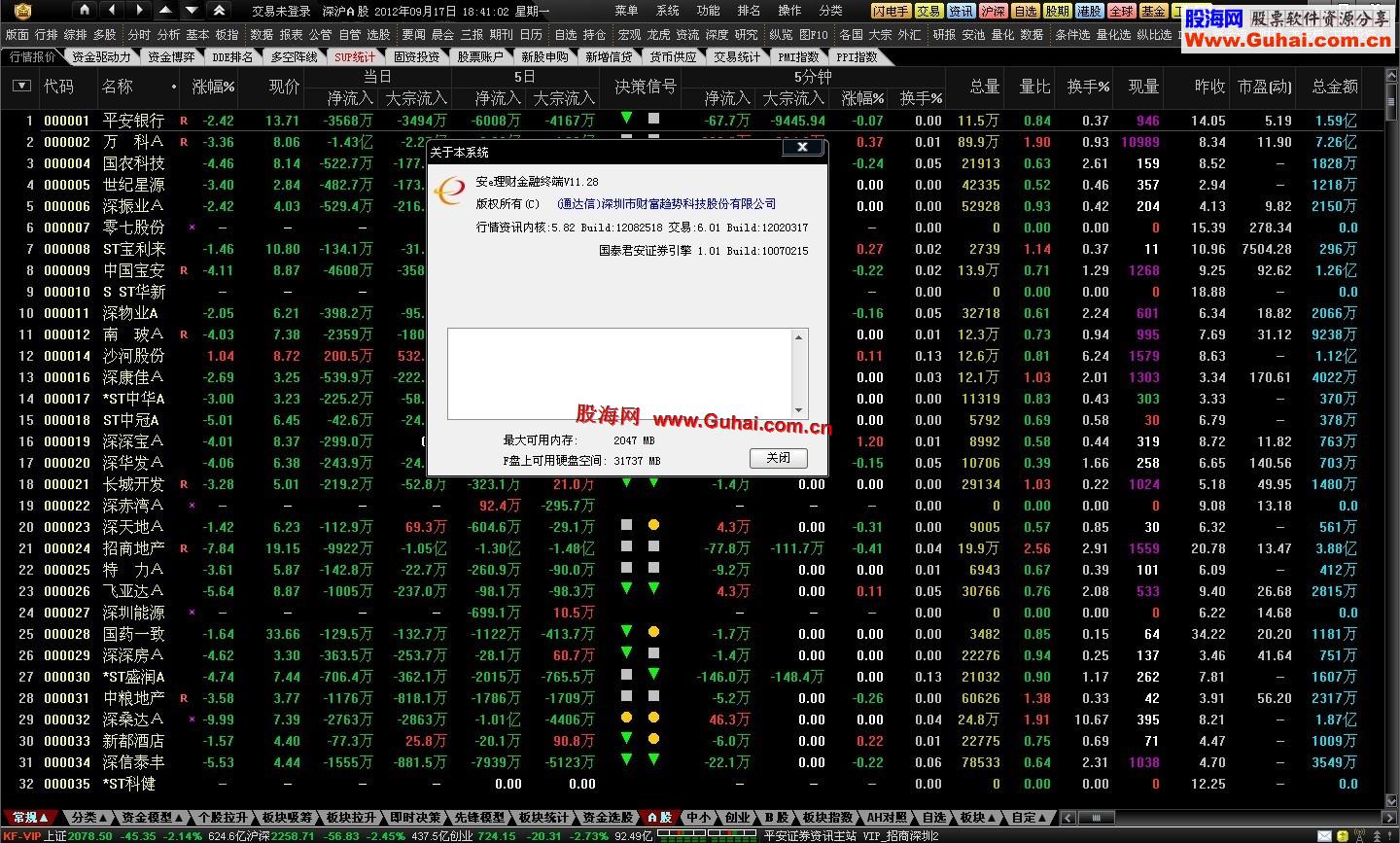
Task: Open the 分类 menu in top bar
Action: tap(830, 11)
